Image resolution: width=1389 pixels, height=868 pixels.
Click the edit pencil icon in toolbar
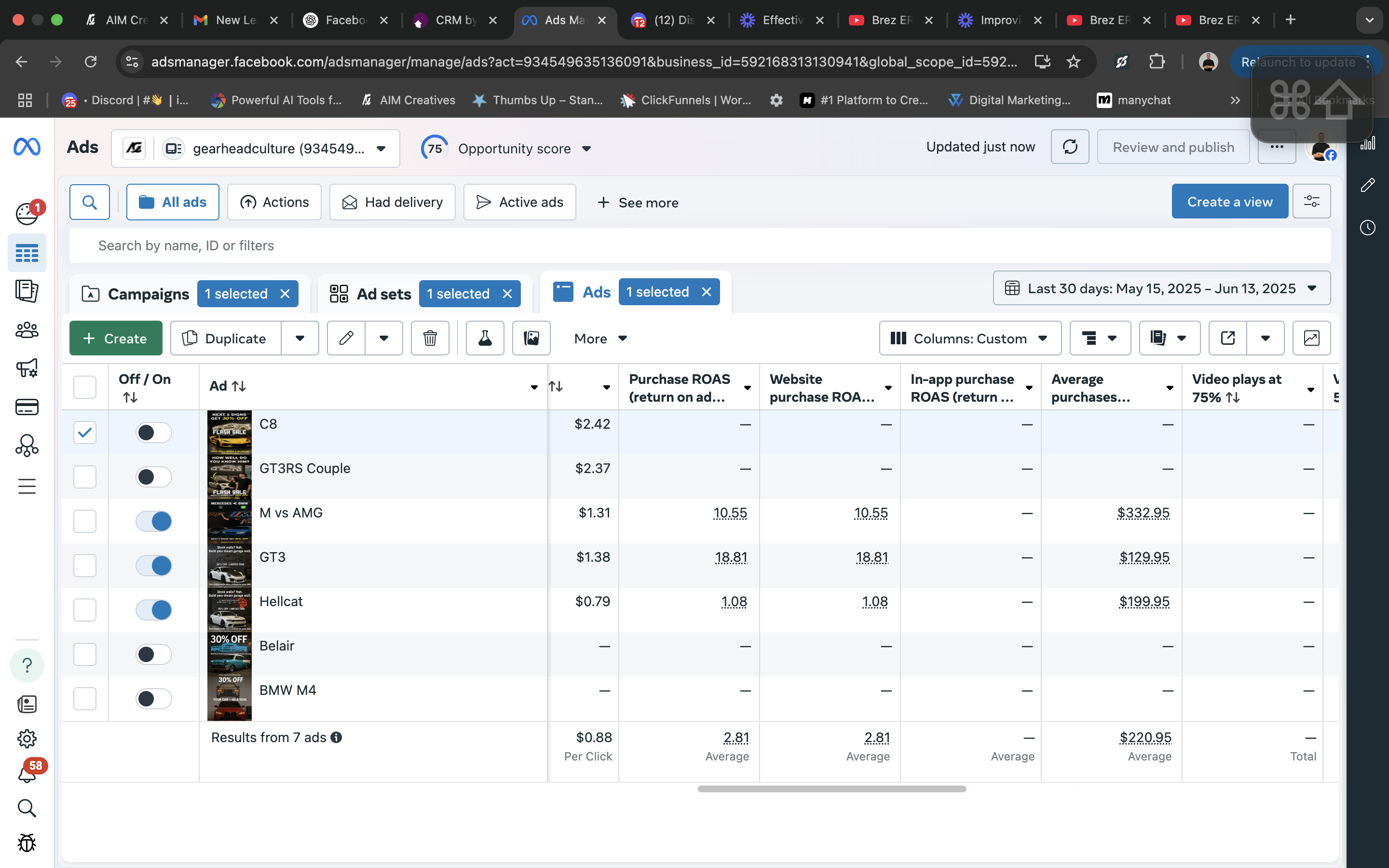coord(346,338)
